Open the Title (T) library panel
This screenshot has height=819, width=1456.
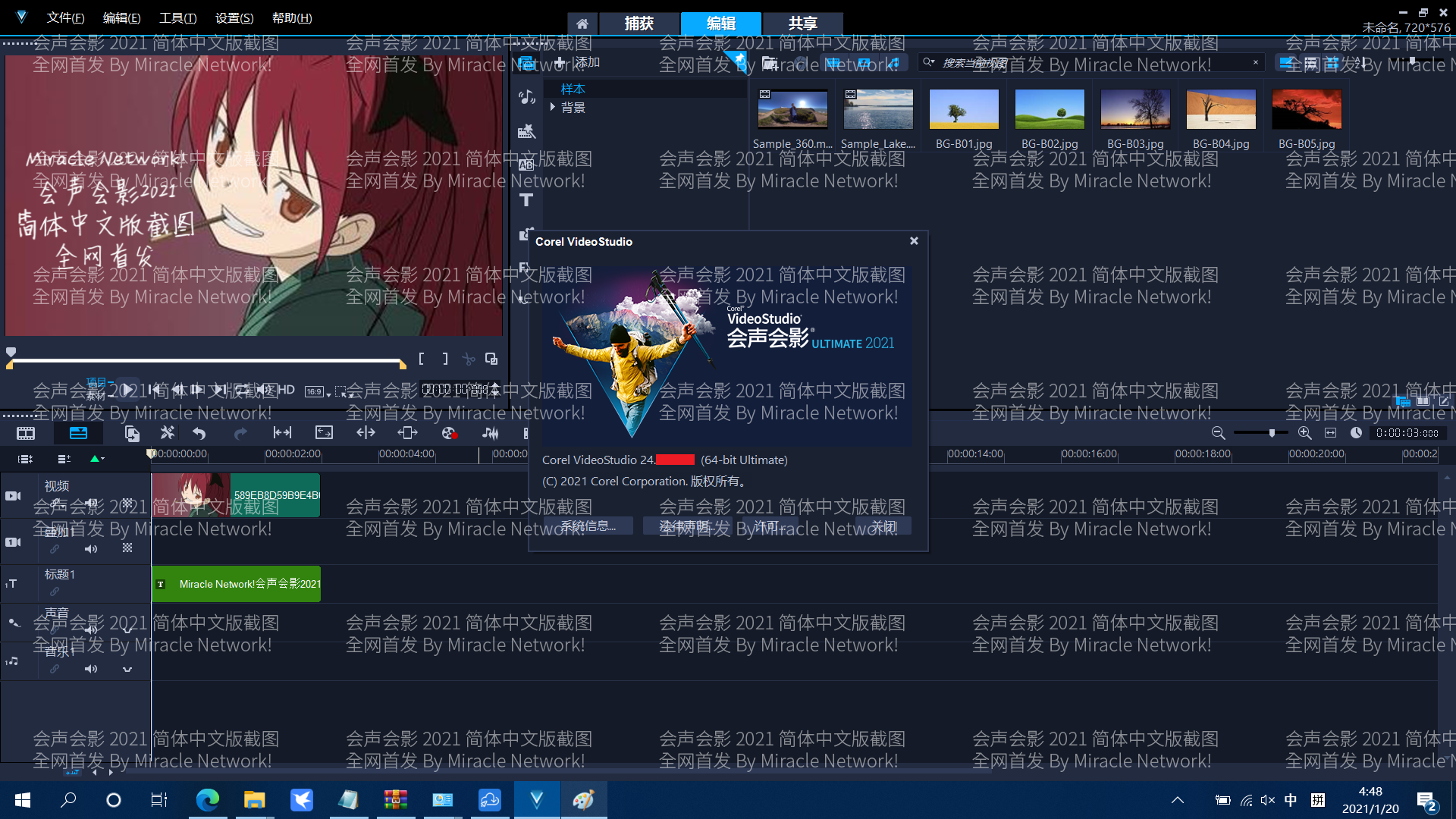[x=527, y=200]
